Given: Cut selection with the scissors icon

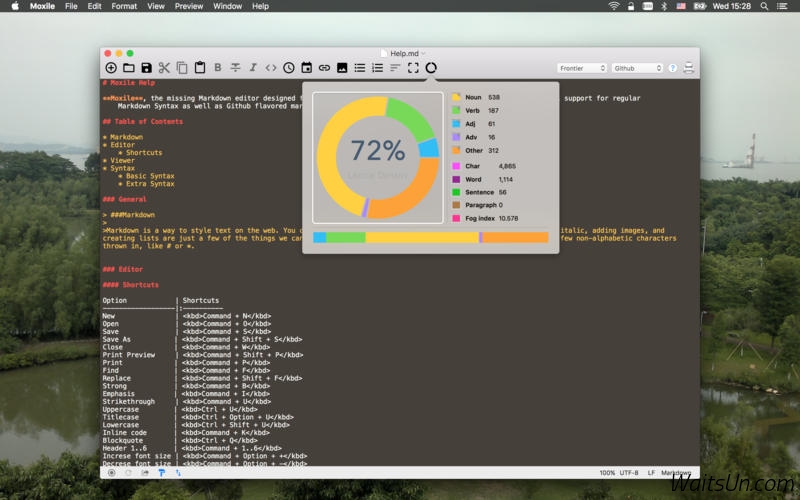Looking at the screenshot, I should click(x=164, y=68).
